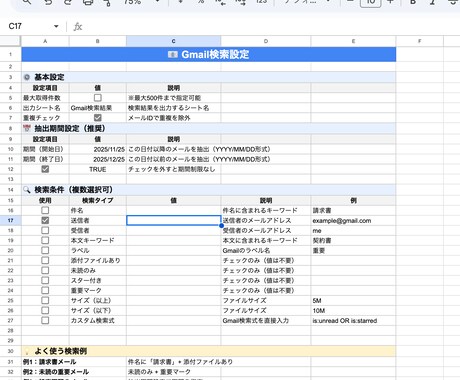The width and height of the screenshot is (460, 380).
Task: Enable the カスタム検索式 checkbox
Action: tap(45, 320)
